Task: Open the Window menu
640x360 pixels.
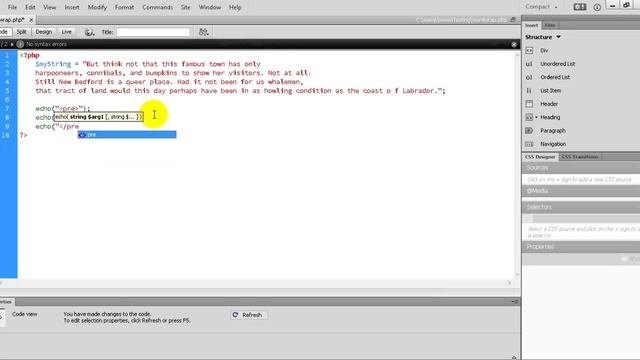Action: coord(209,7)
